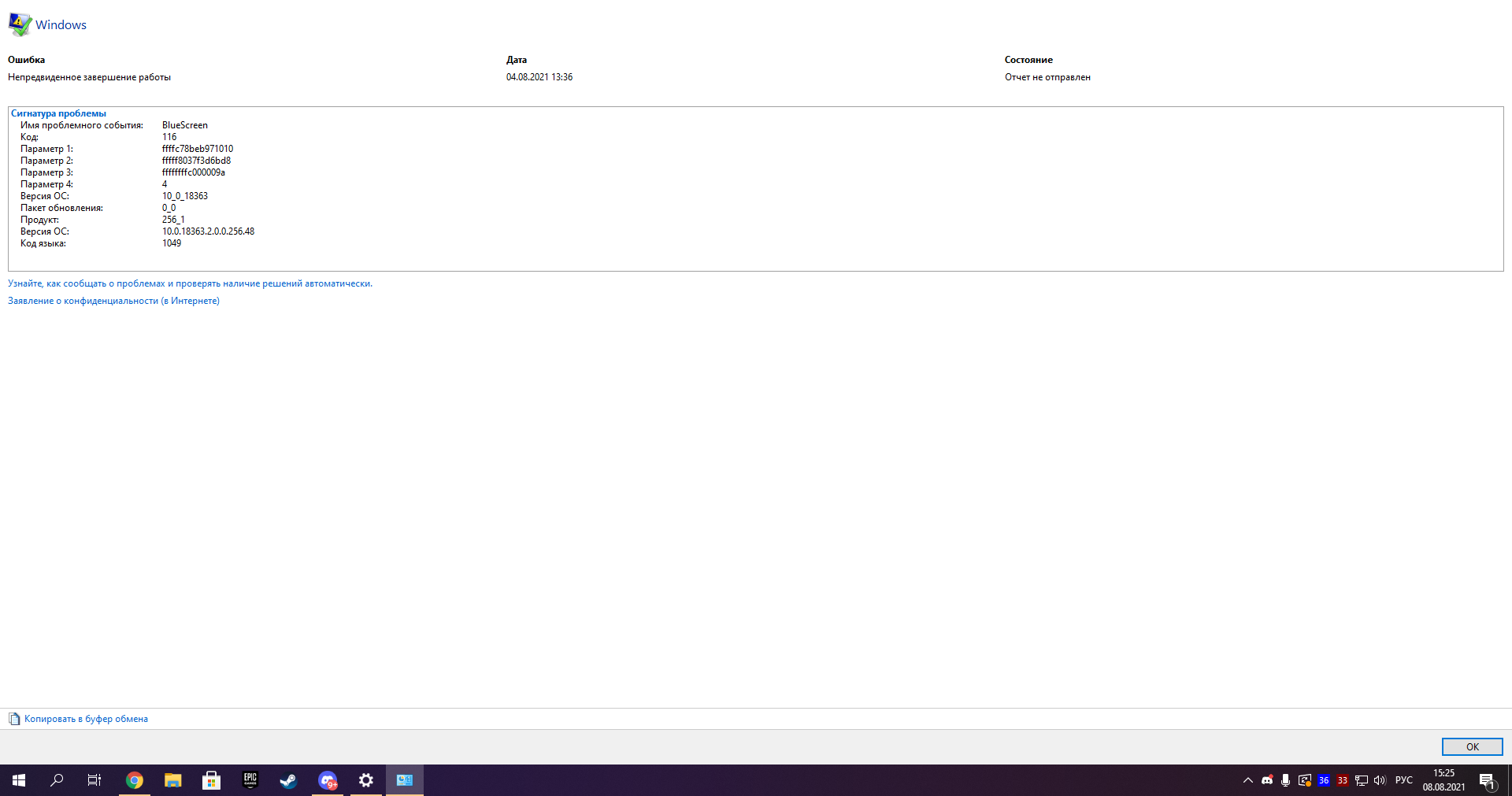The width and height of the screenshot is (1512, 796).
Task: Switch input language via РУС indicator
Action: coord(1403,780)
